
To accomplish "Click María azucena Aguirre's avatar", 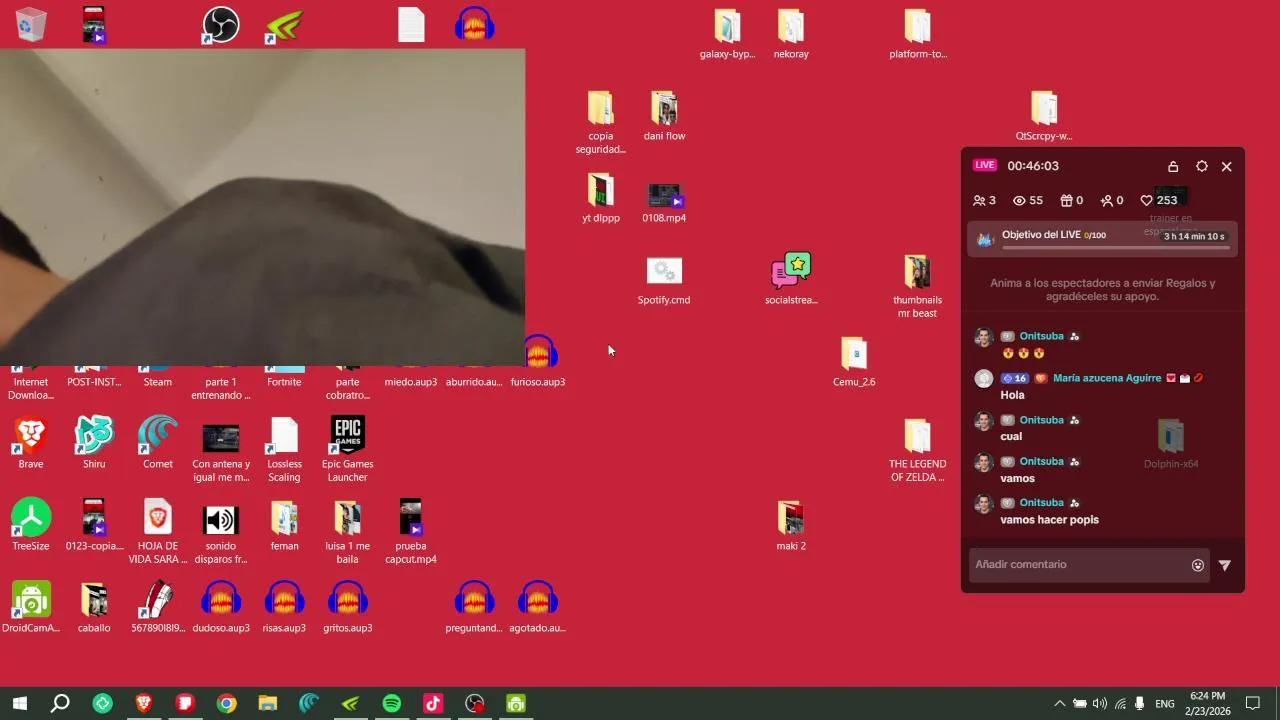I will [984, 379].
